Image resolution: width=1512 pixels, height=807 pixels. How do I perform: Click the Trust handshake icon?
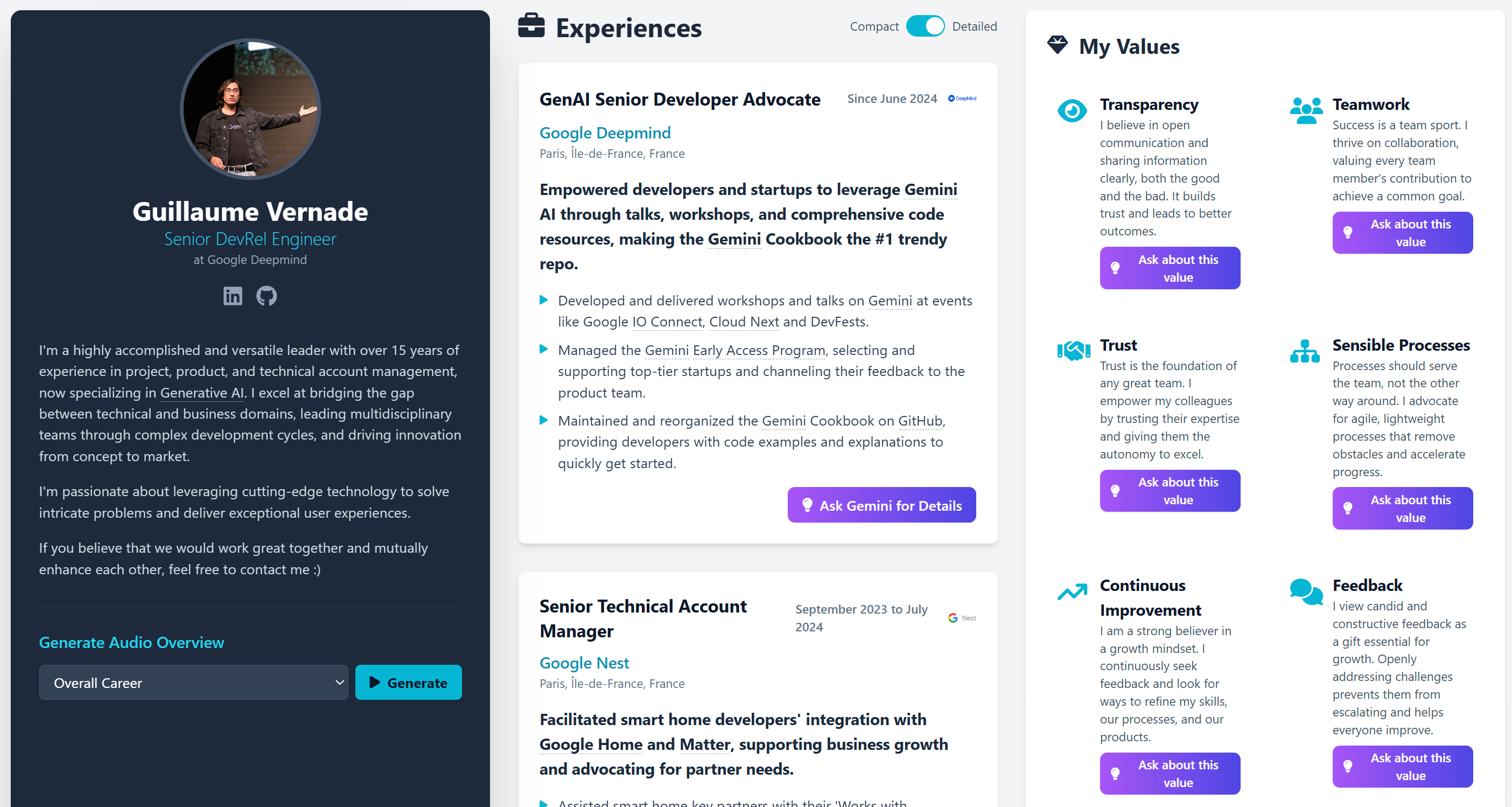coord(1073,351)
